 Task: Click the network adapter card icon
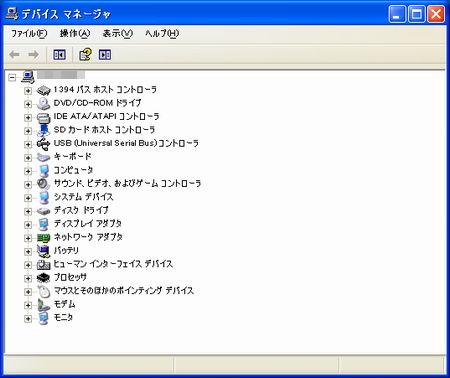43,238
